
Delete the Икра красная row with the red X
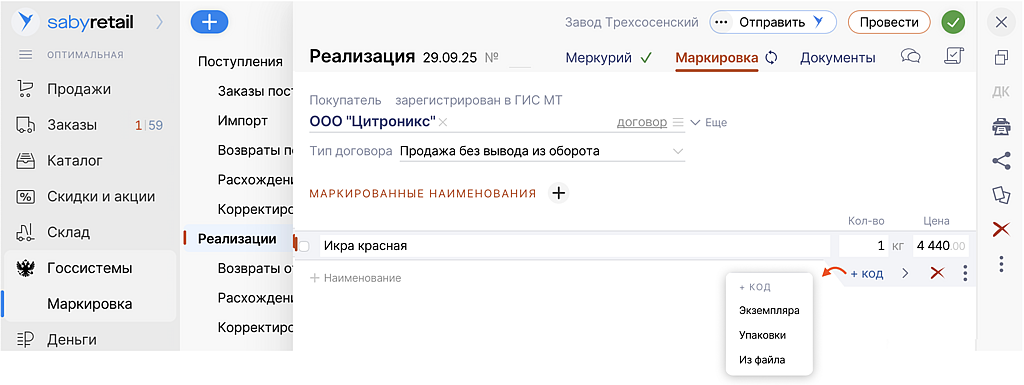938,273
